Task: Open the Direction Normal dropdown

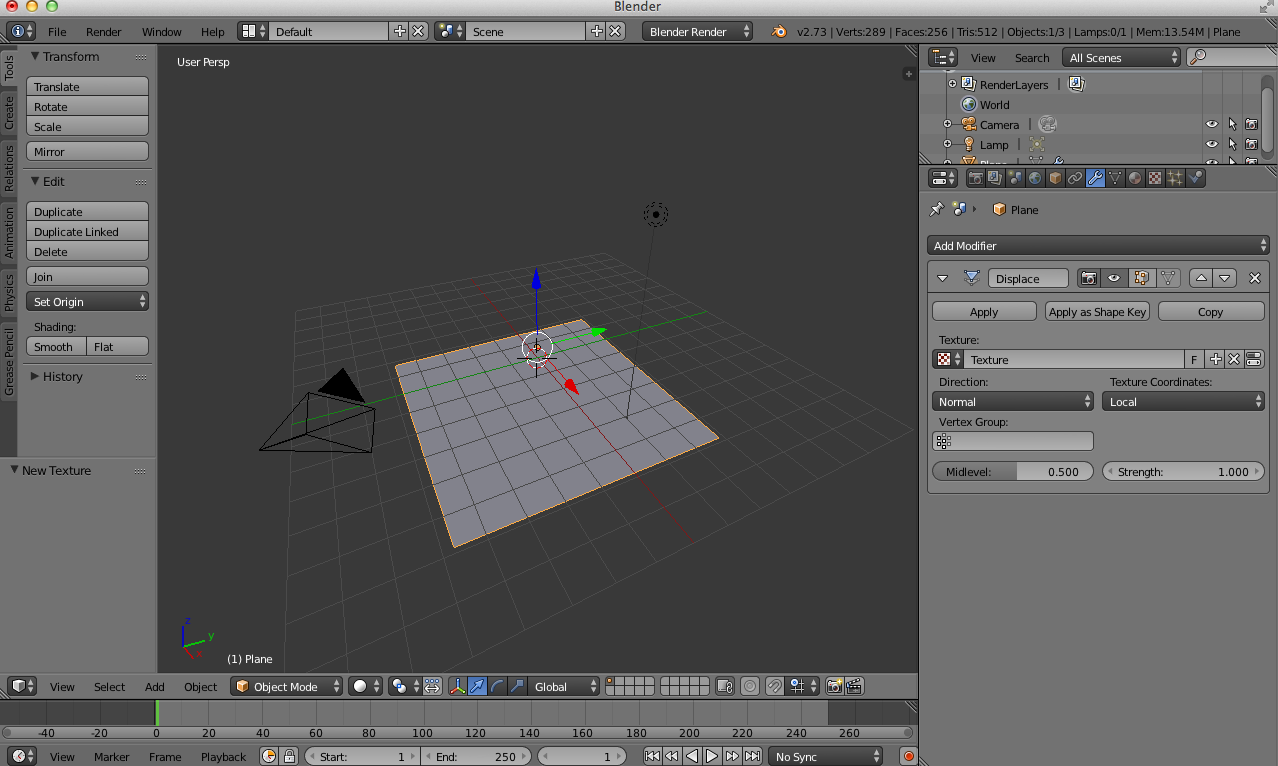Action: coord(1013,402)
